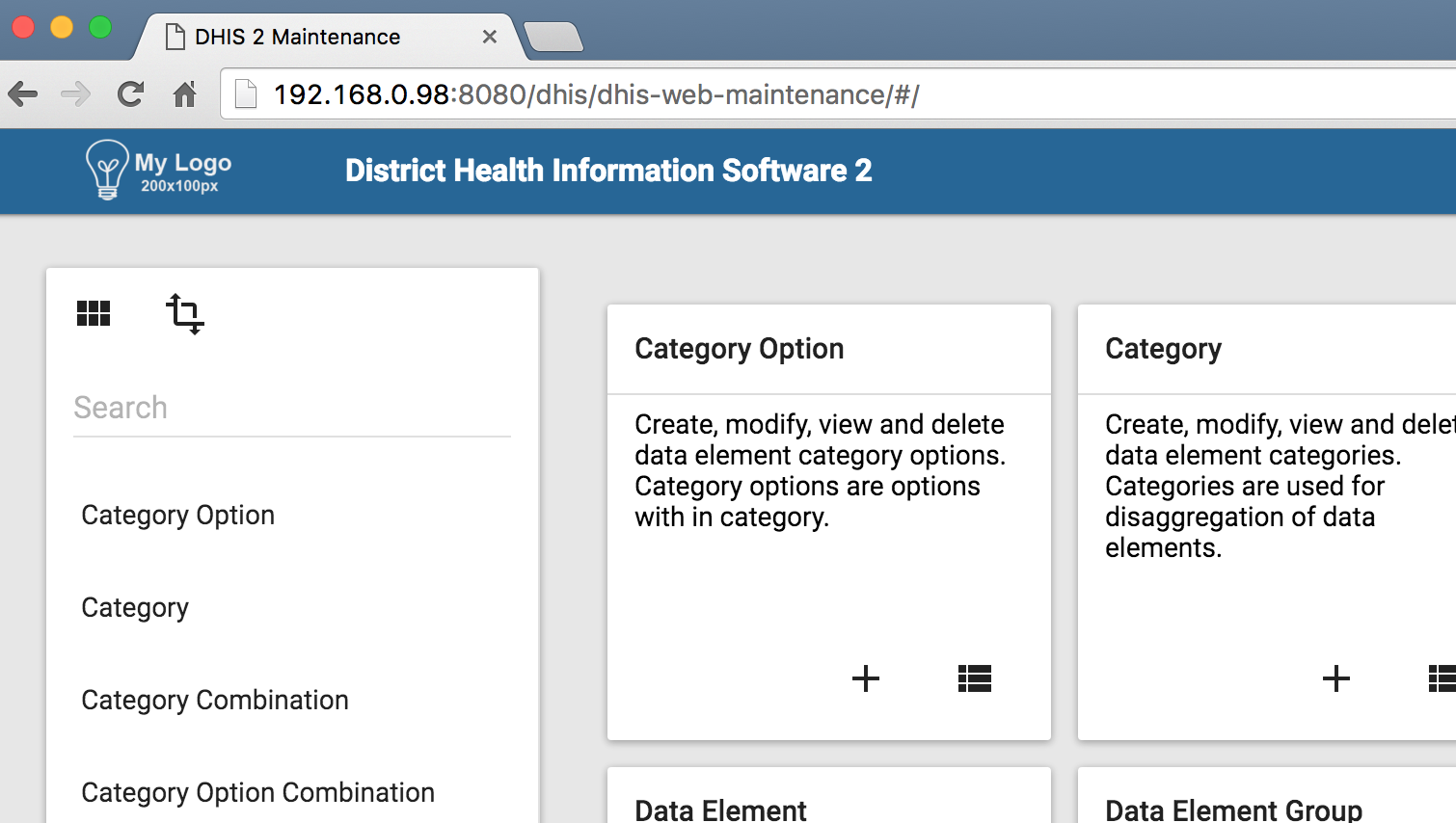Close the DHIS 2 Maintenance tab
The image size is (1456, 823).
tap(490, 37)
